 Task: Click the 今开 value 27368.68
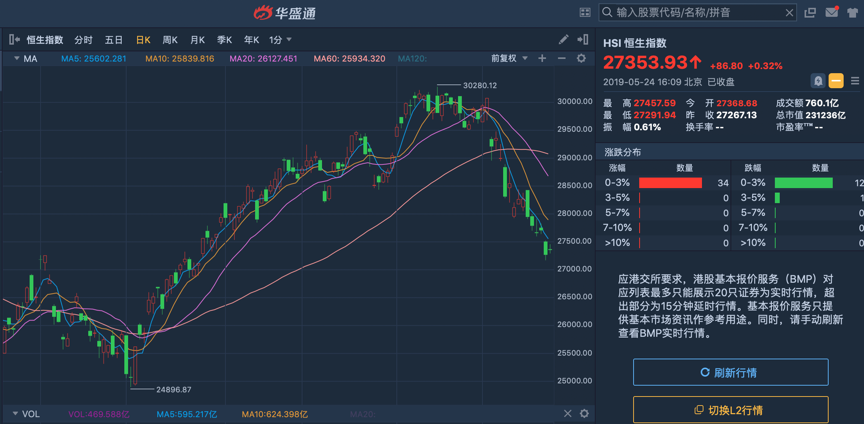click(x=737, y=103)
